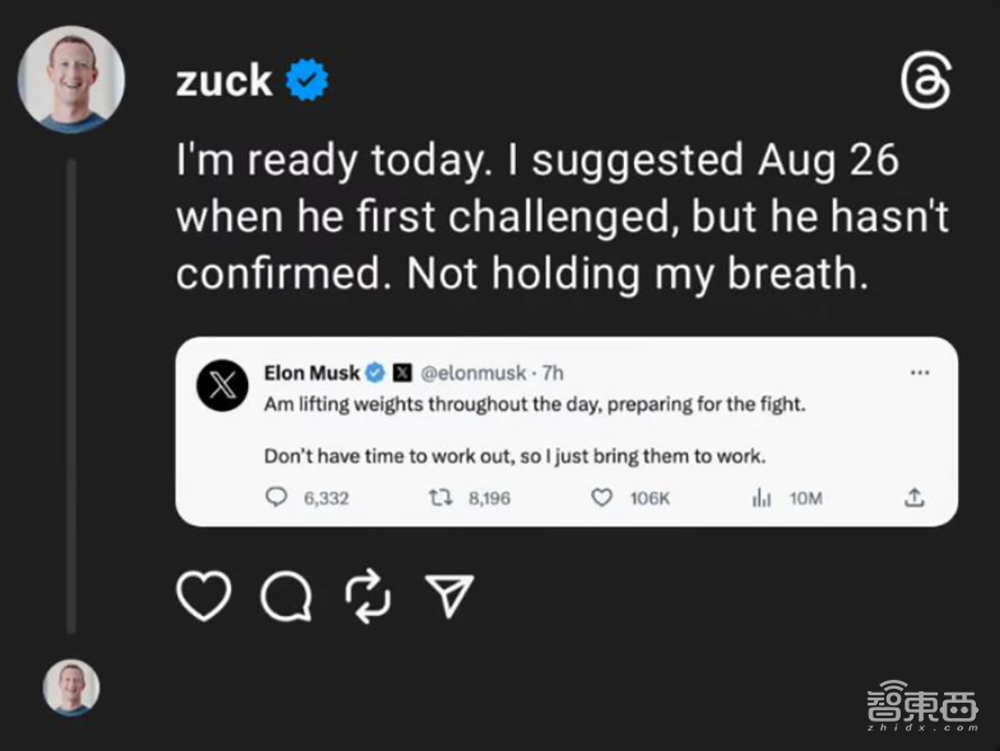
Task: Click the upload share icon on the tweet
Action: (x=914, y=497)
